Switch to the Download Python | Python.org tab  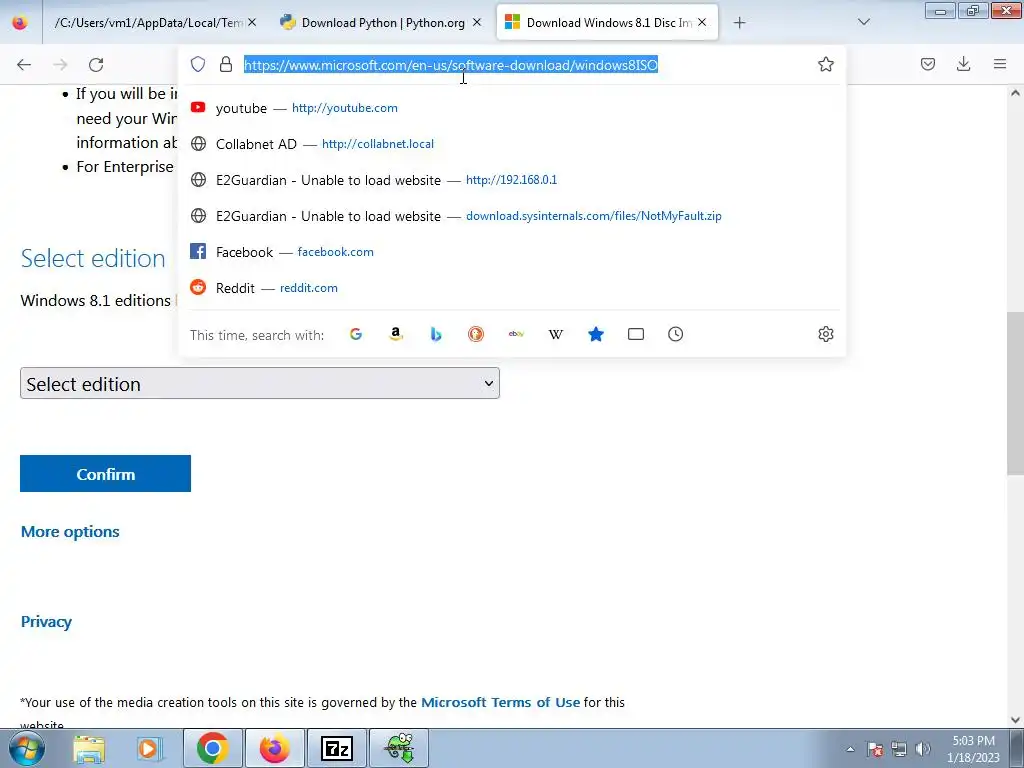[383, 23]
